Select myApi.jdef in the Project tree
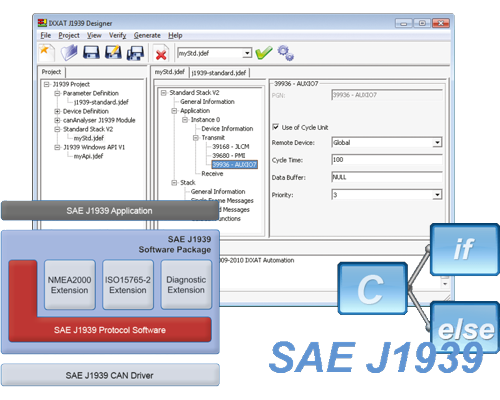The image size is (500, 400). pos(88,156)
